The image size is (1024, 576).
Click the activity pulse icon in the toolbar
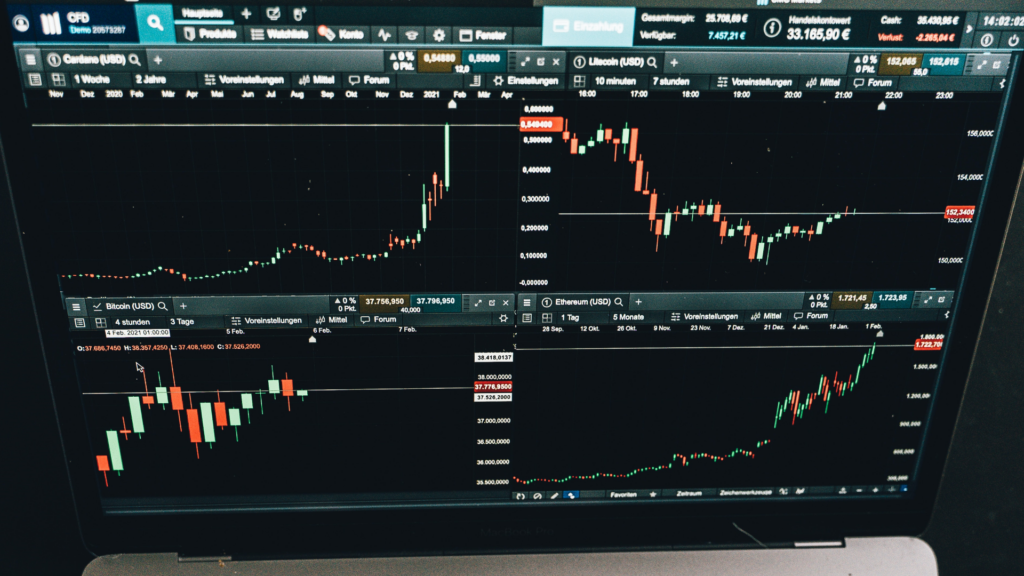tap(385, 34)
